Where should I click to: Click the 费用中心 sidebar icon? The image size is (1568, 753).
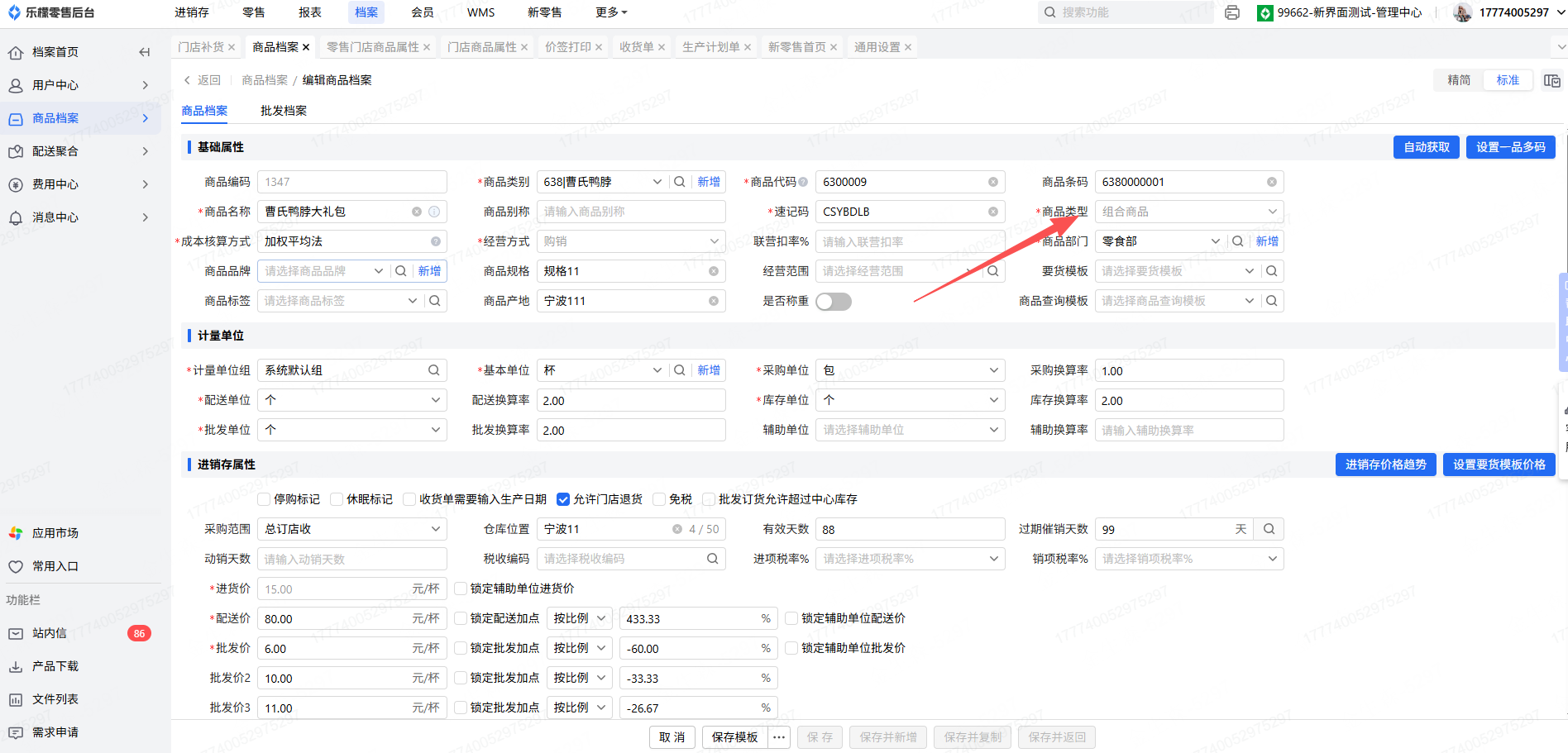click(x=16, y=184)
